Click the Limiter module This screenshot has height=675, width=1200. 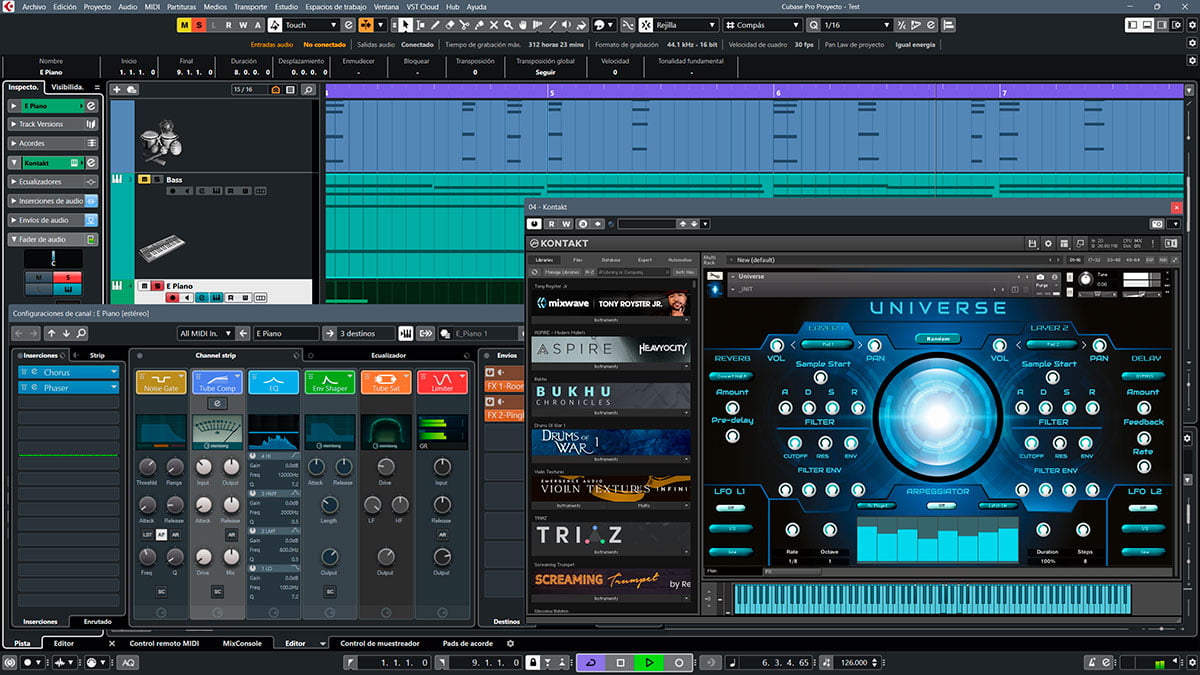[x=442, y=382]
